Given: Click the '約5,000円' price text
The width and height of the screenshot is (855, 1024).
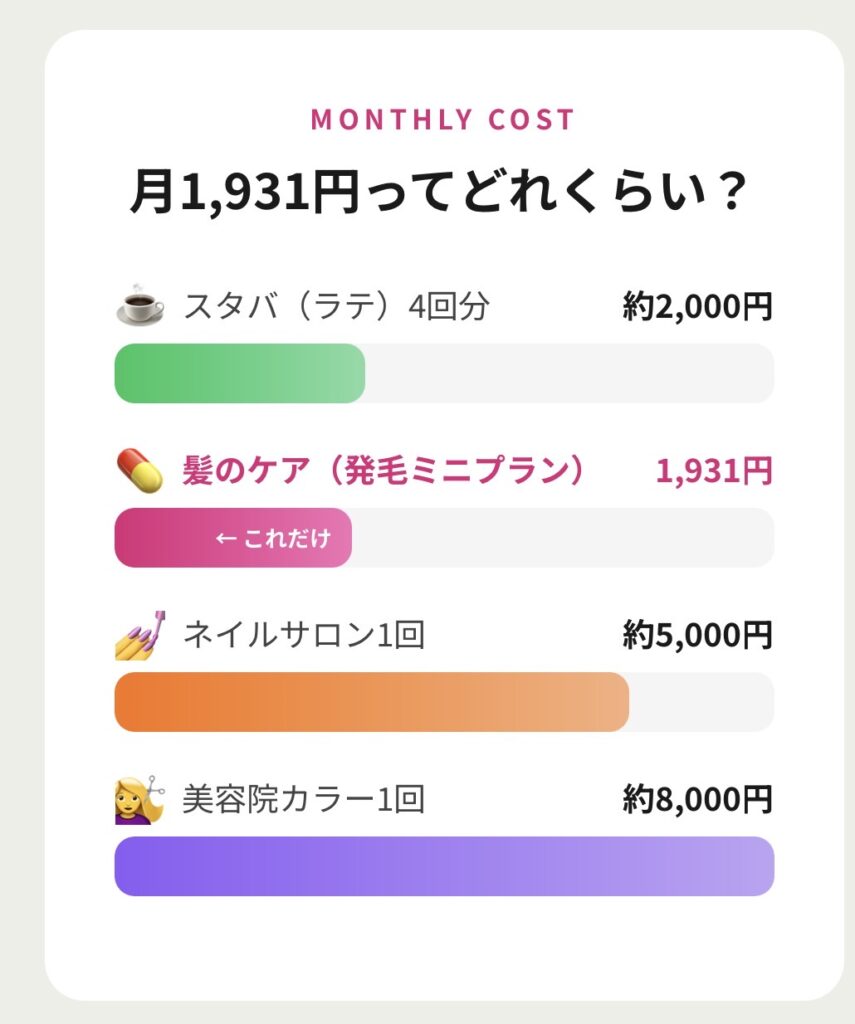Looking at the screenshot, I should 697,635.
